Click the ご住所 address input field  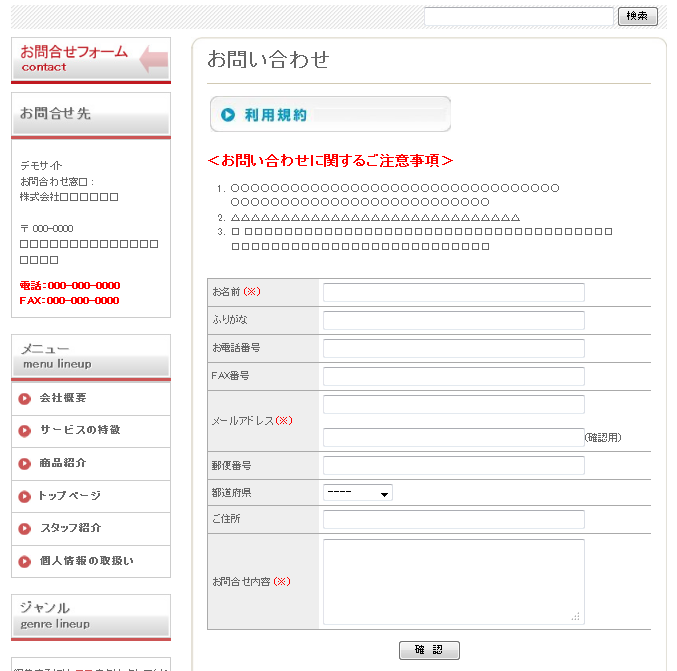(453, 520)
